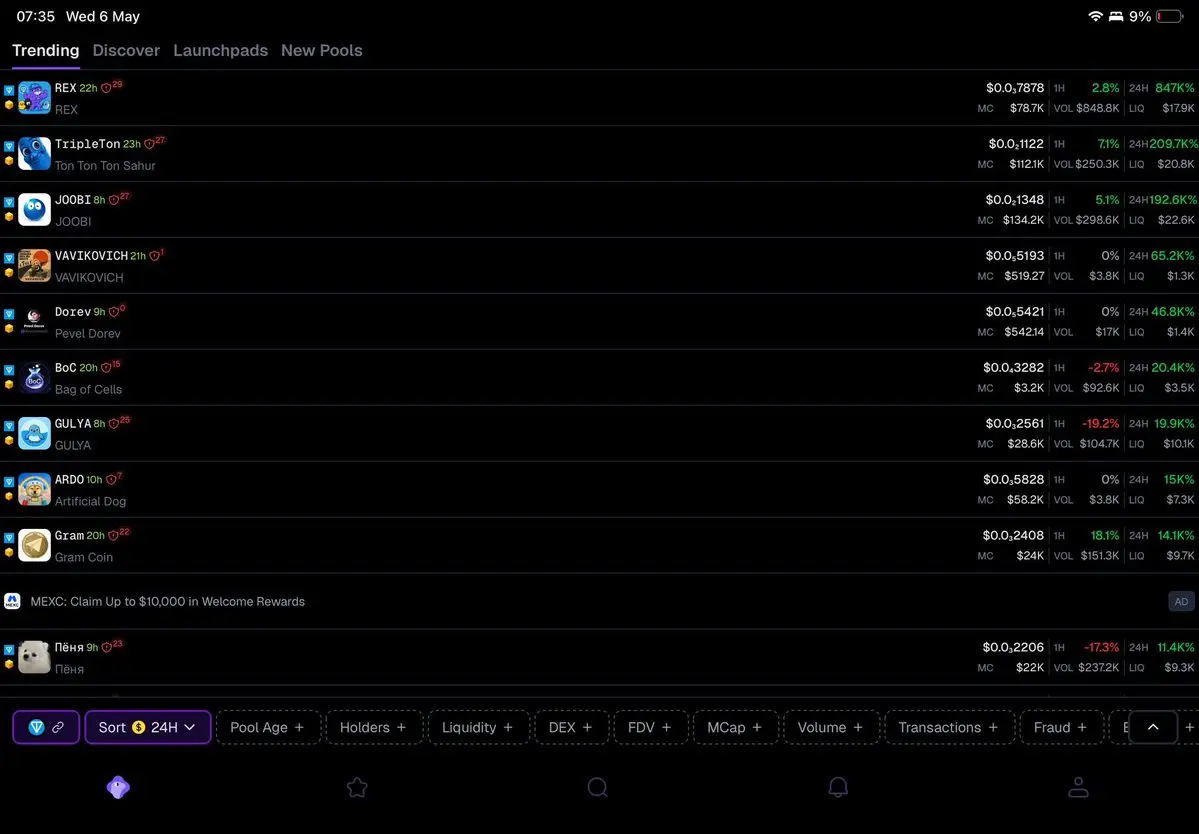Open the notifications bell in bottom navigation

point(838,787)
